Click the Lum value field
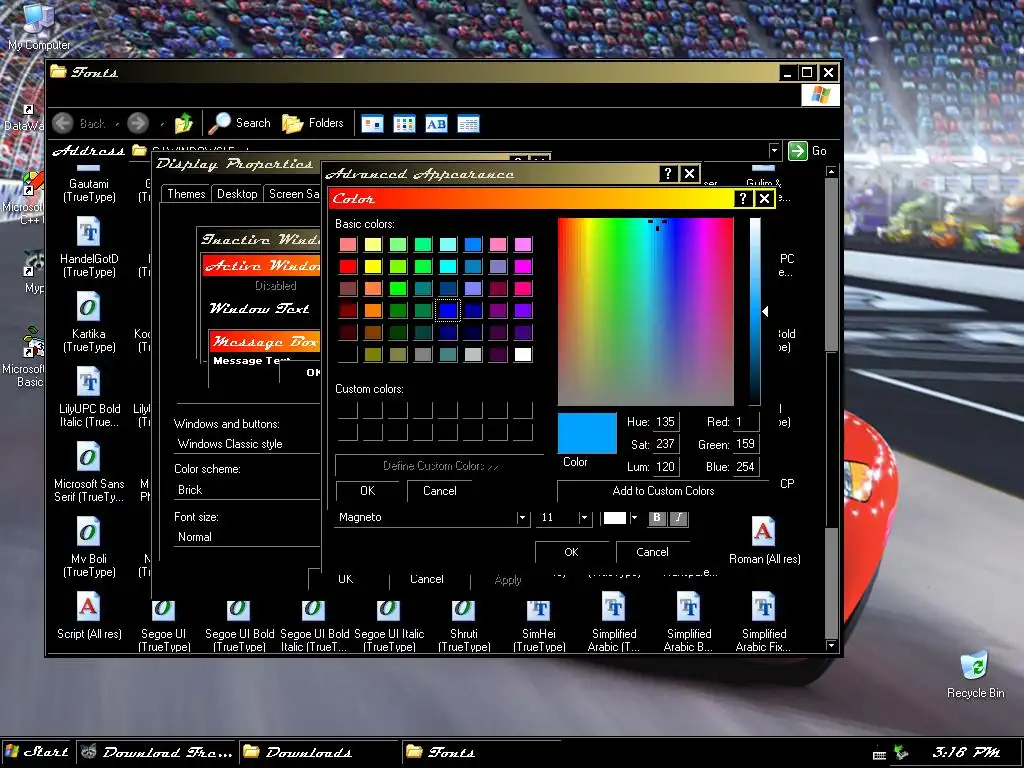 [665, 467]
